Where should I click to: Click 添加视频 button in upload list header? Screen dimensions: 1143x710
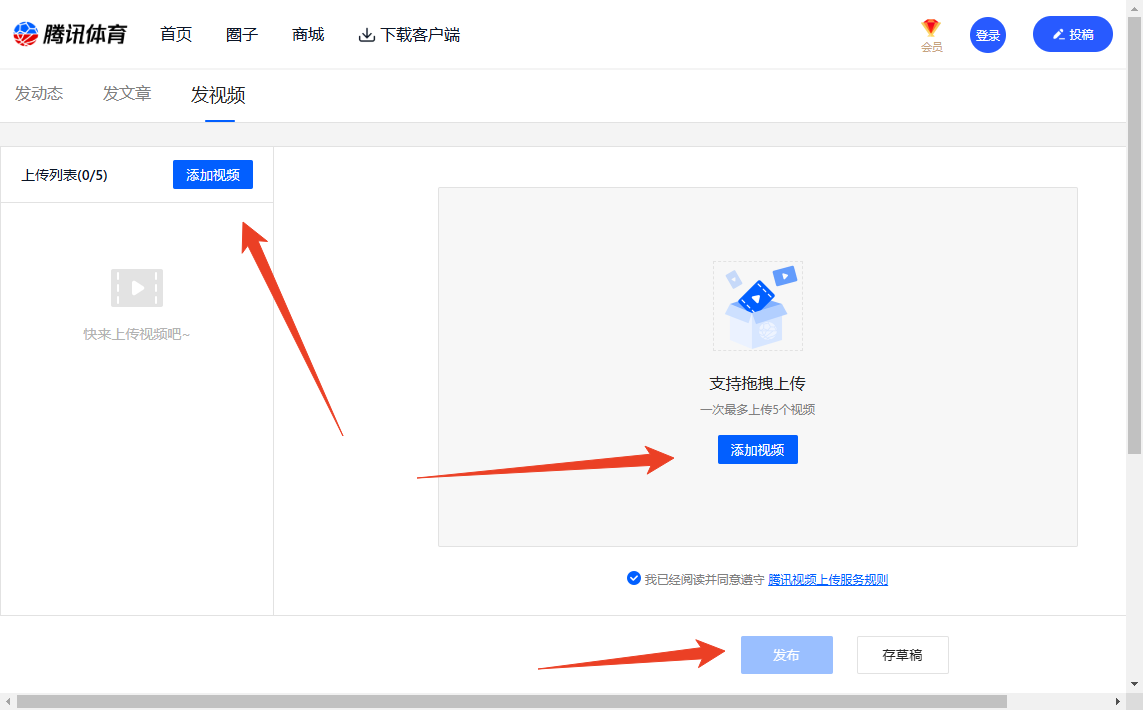point(213,174)
